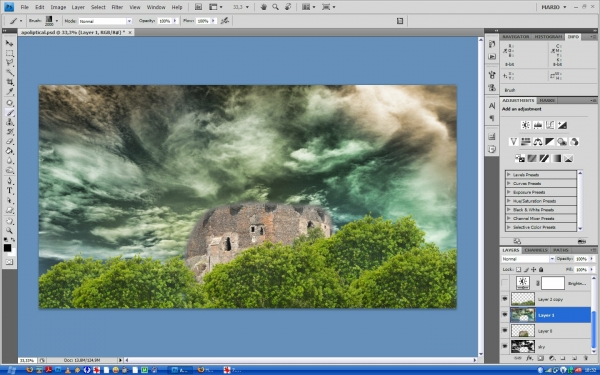Viewport: 600px width, 375px height.
Task: Click the Brightness/Contrast adjustment icon
Action: (525, 125)
